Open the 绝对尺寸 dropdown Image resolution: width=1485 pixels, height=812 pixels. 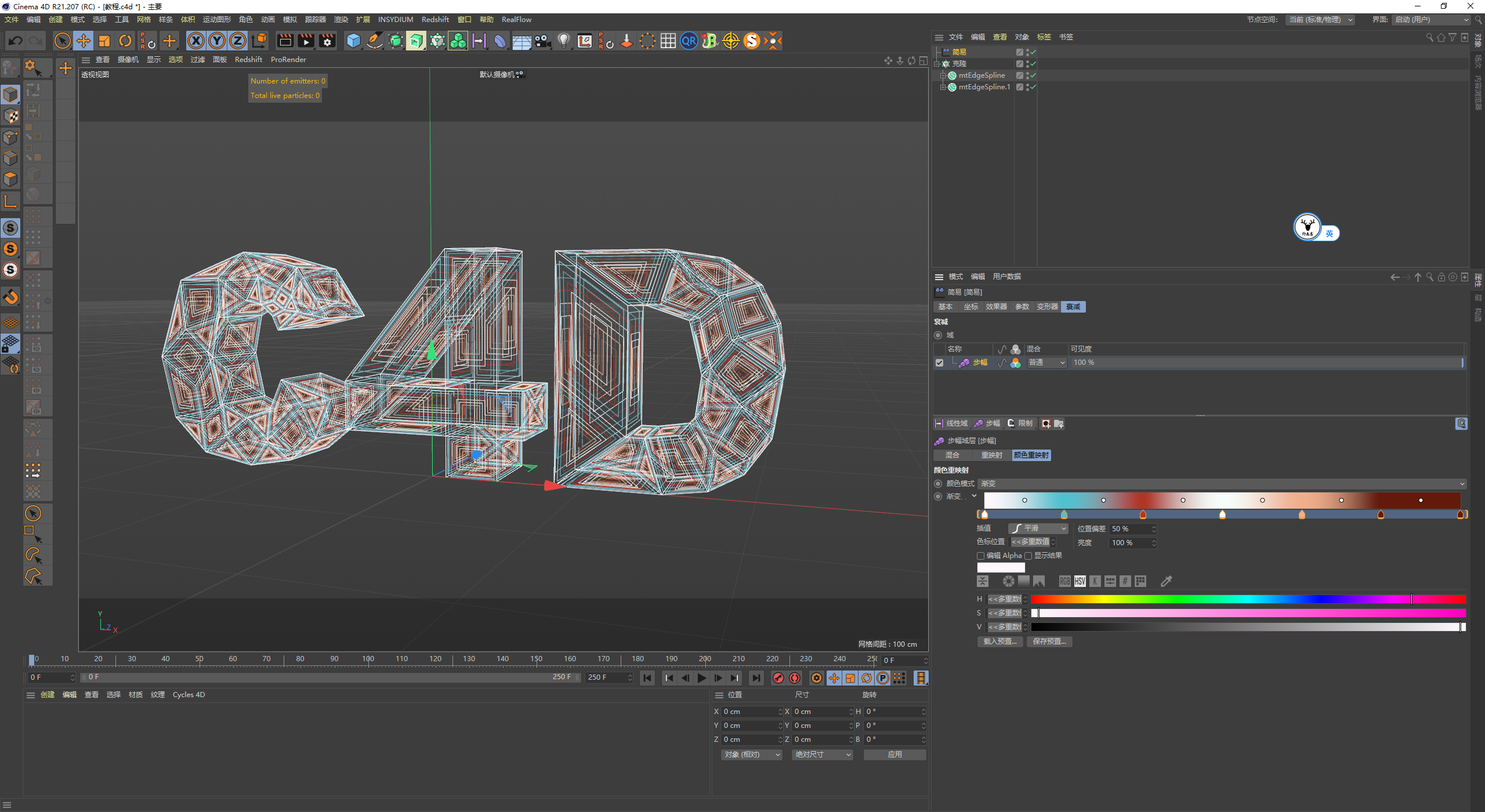[x=823, y=755]
